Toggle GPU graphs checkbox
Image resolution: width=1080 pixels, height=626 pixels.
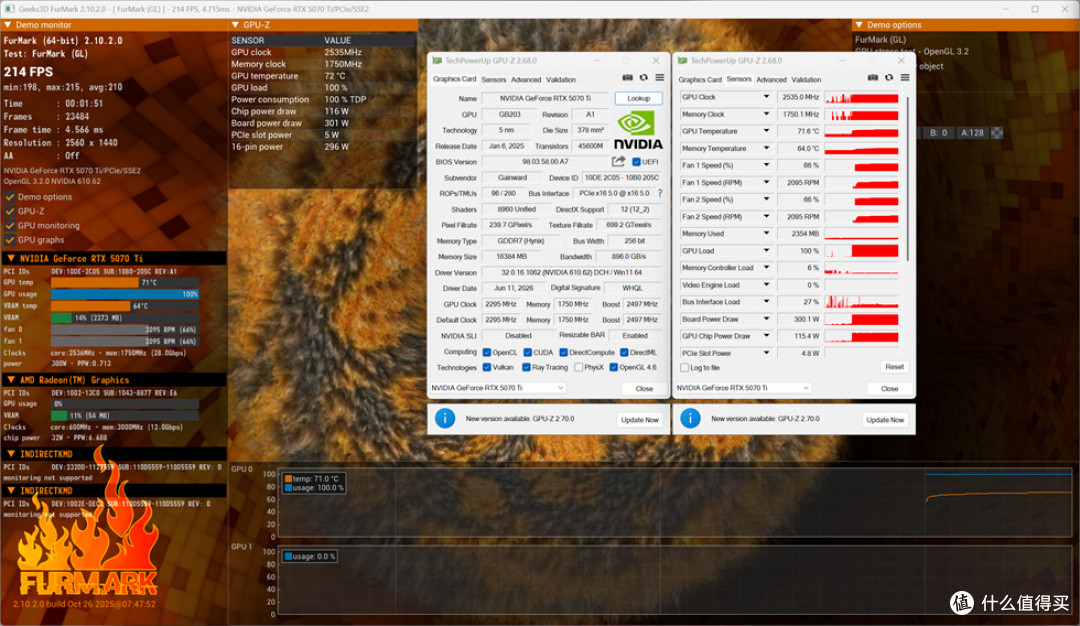click(10, 240)
